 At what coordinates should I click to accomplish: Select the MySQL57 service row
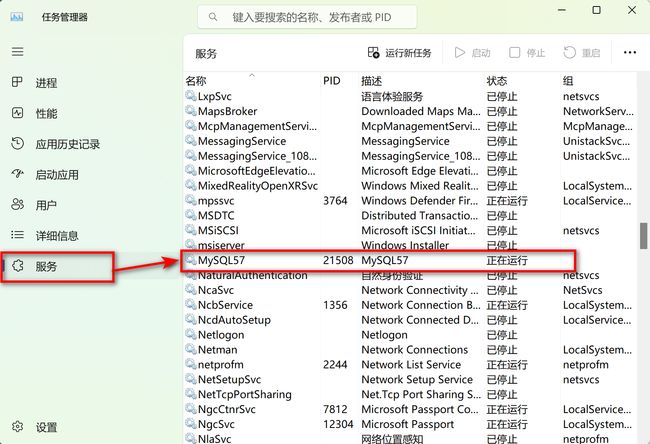(410, 260)
